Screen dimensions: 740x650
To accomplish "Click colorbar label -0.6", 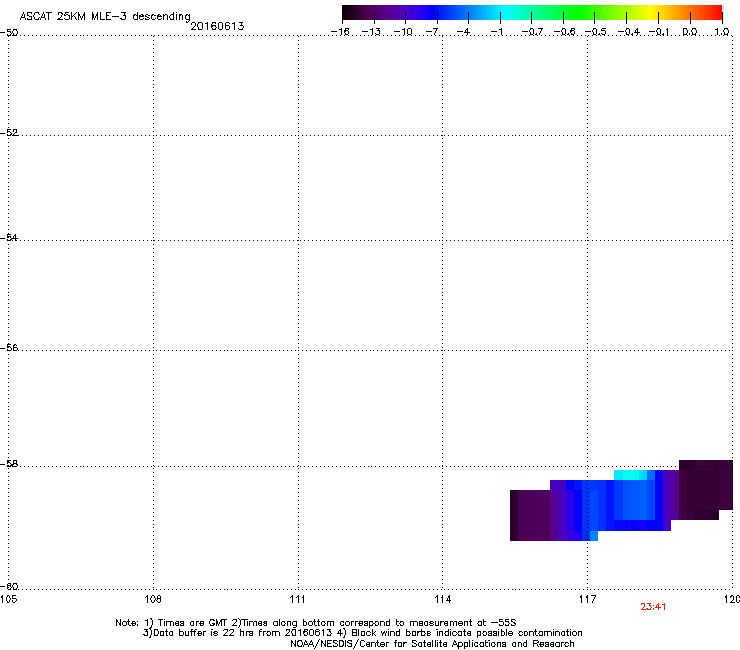I will pyautogui.click(x=563, y=32).
